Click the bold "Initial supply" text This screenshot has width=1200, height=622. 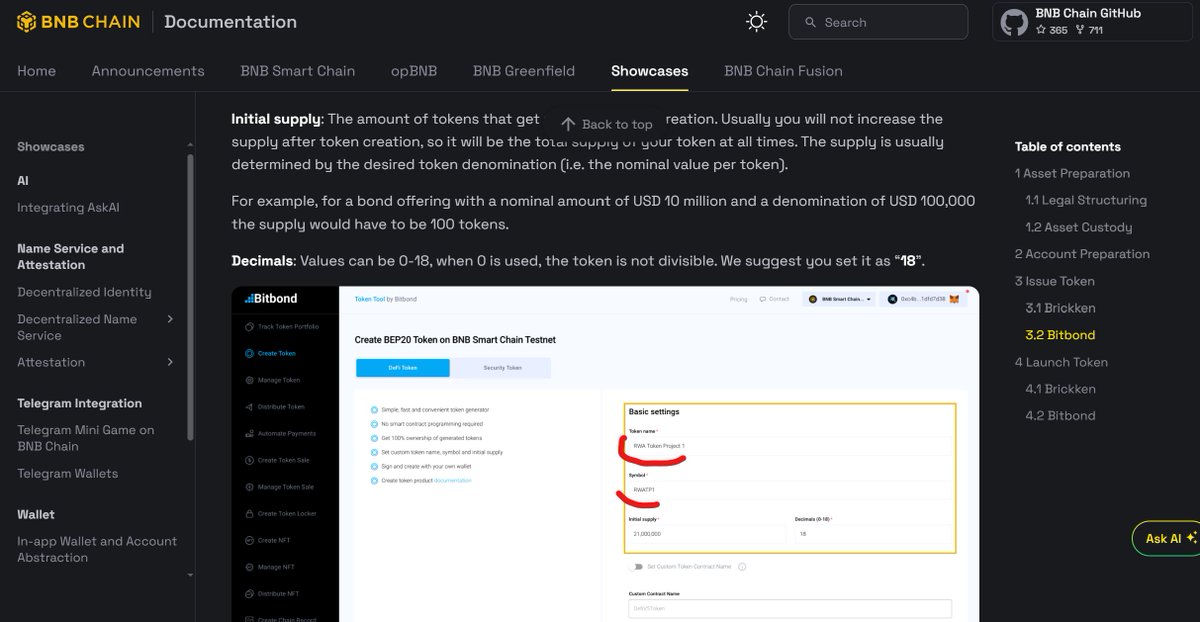[x=276, y=119]
